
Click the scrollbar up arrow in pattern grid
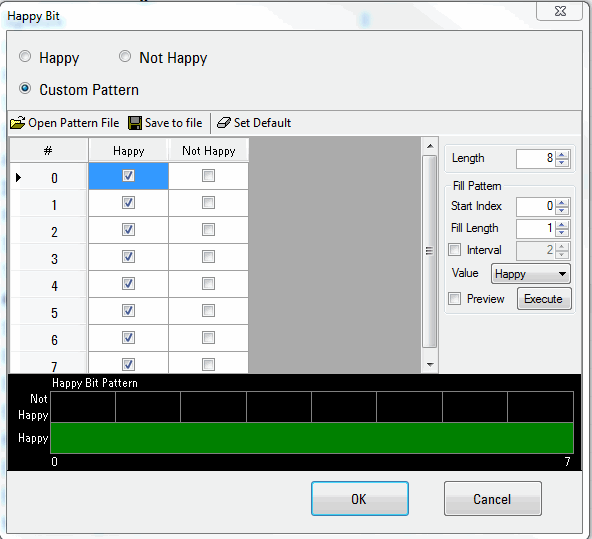pos(430,146)
